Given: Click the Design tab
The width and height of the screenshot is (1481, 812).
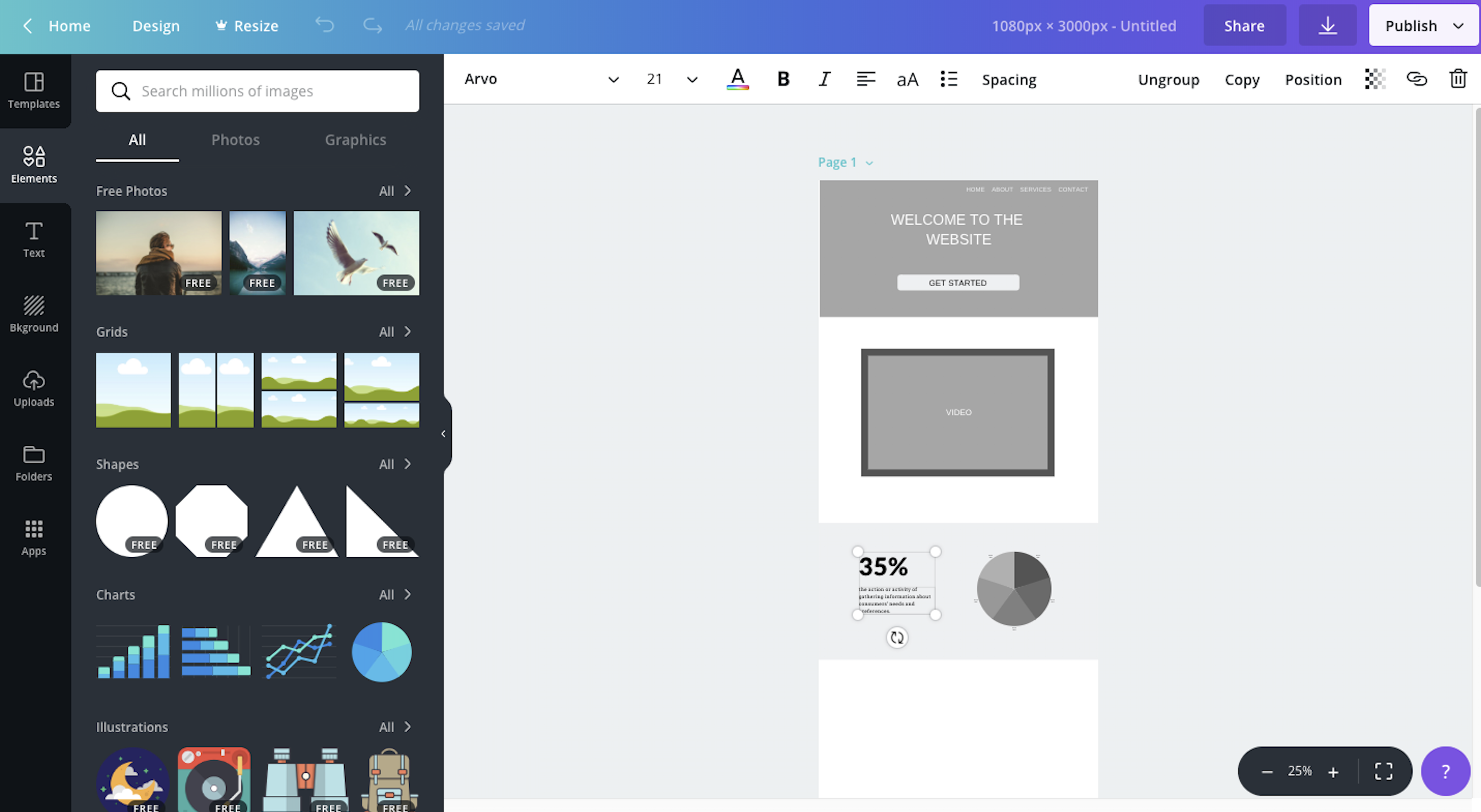Looking at the screenshot, I should (x=156, y=25).
